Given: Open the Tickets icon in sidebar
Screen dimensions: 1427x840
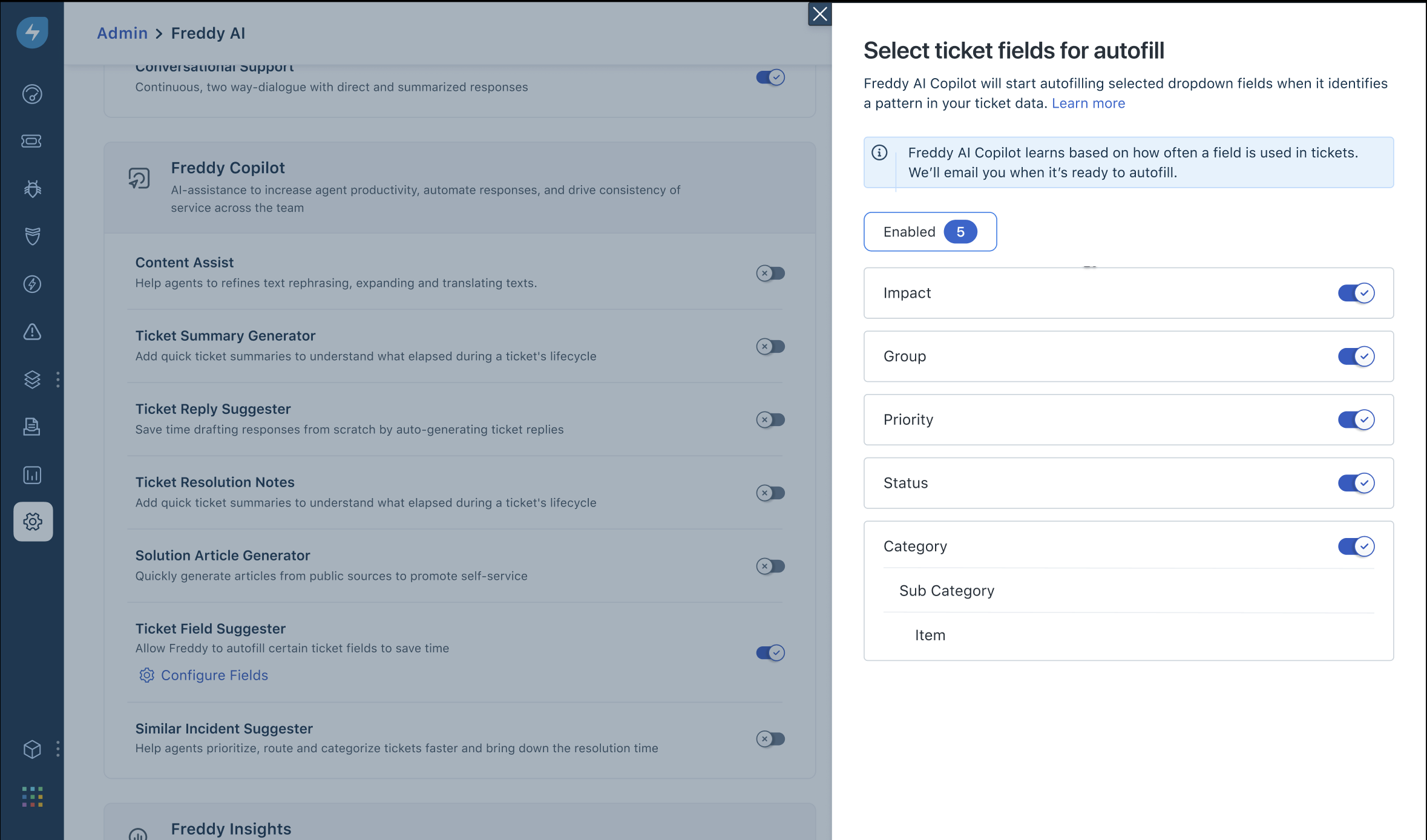Looking at the screenshot, I should (32, 141).
